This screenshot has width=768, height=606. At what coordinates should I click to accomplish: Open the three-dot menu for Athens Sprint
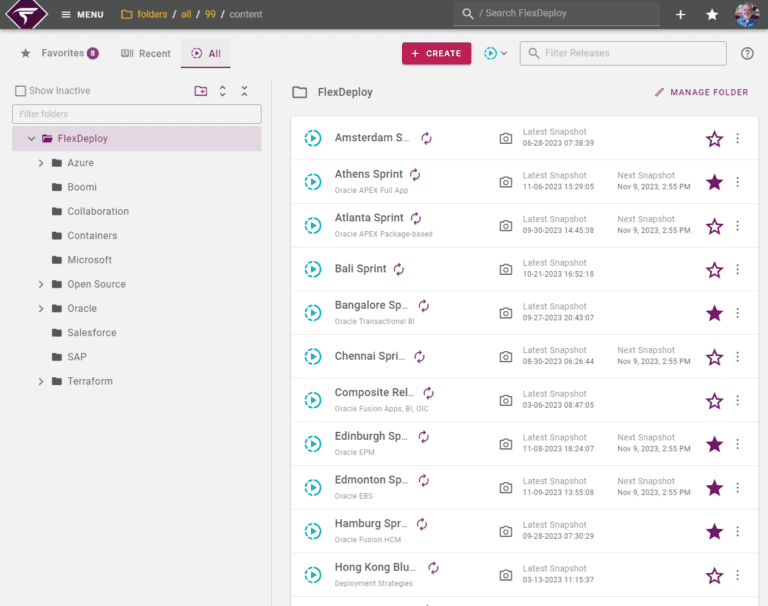coord(738,182)
